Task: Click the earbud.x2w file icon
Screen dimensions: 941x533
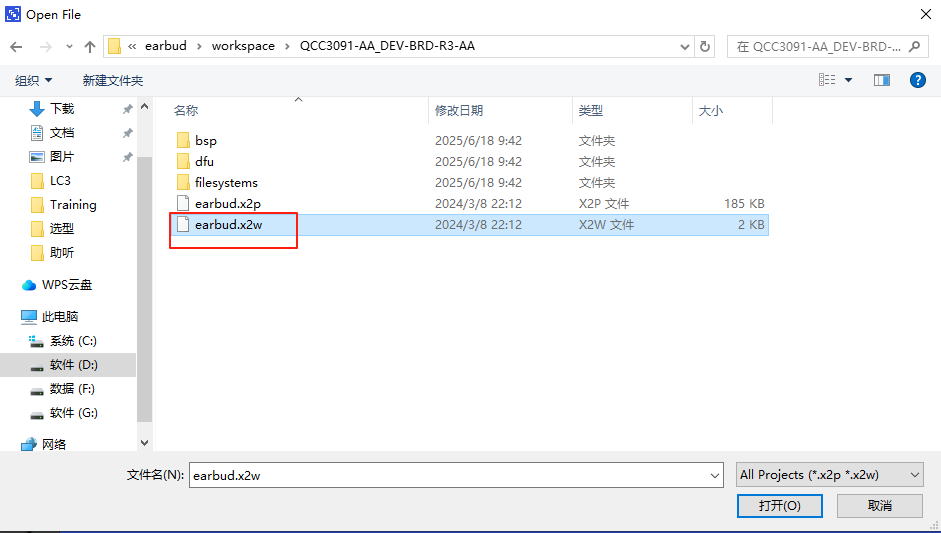Action: (x=183, y=224)
